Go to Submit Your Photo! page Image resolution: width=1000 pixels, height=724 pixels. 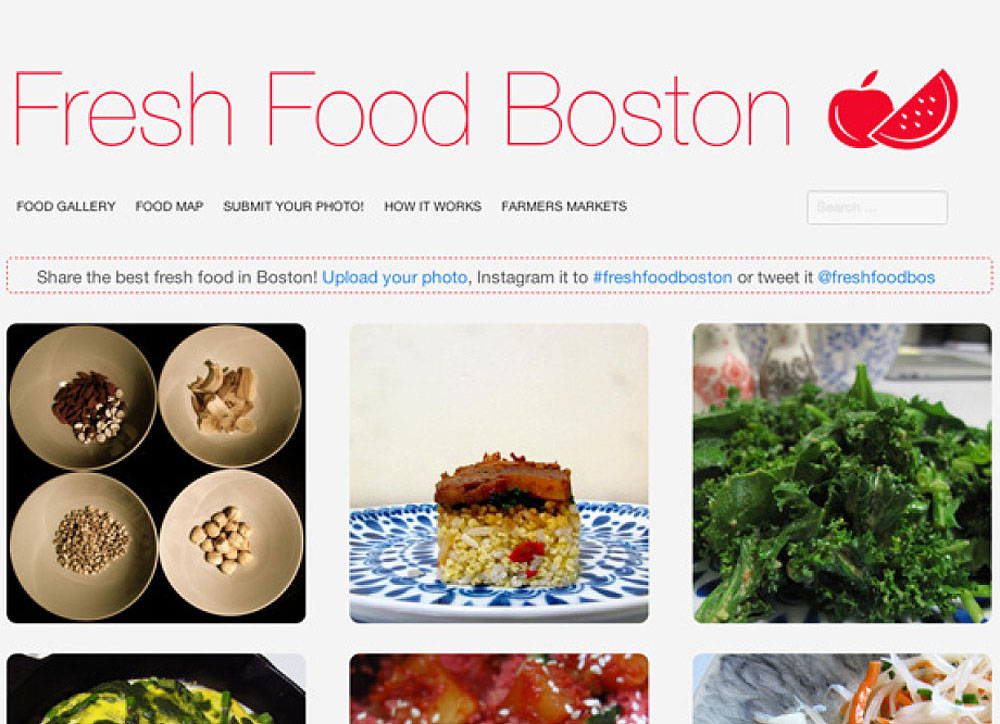(293, 206)
